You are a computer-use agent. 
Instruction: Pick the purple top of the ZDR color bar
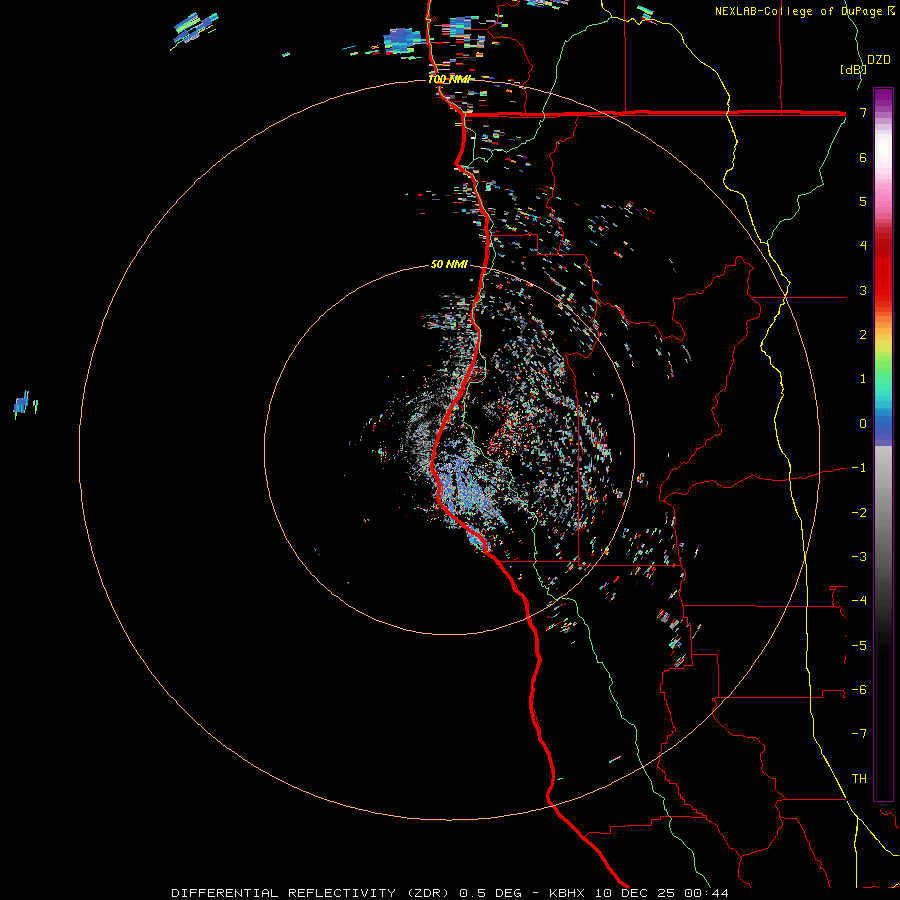click(x=883, y=98)
